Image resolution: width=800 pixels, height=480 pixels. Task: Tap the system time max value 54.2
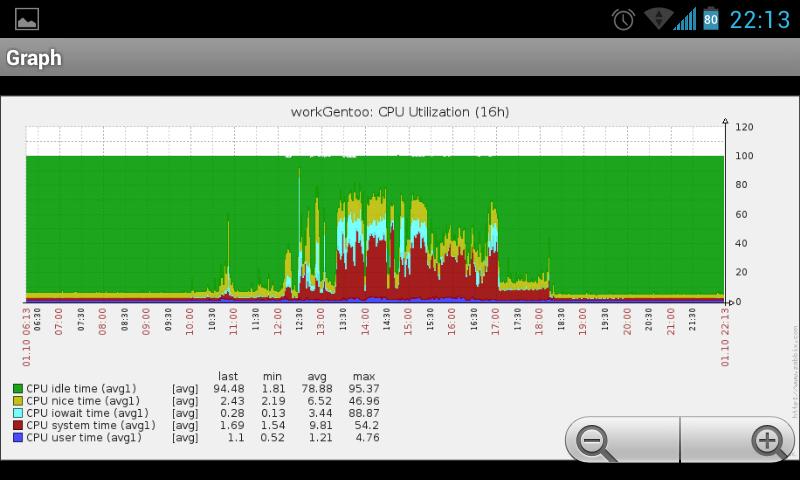(366, 425)
